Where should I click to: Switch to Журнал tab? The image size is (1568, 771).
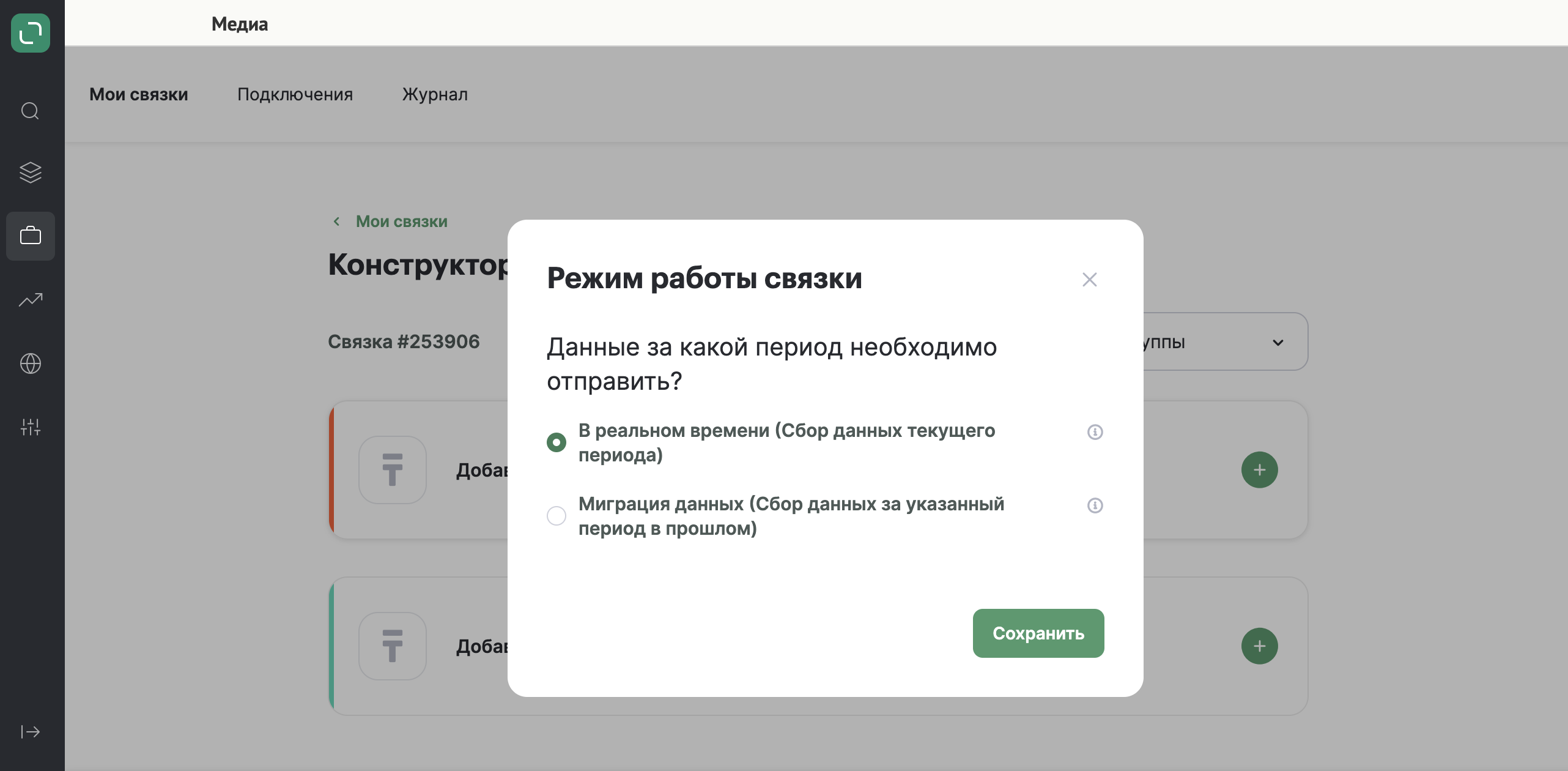click(x=435, y=94)
